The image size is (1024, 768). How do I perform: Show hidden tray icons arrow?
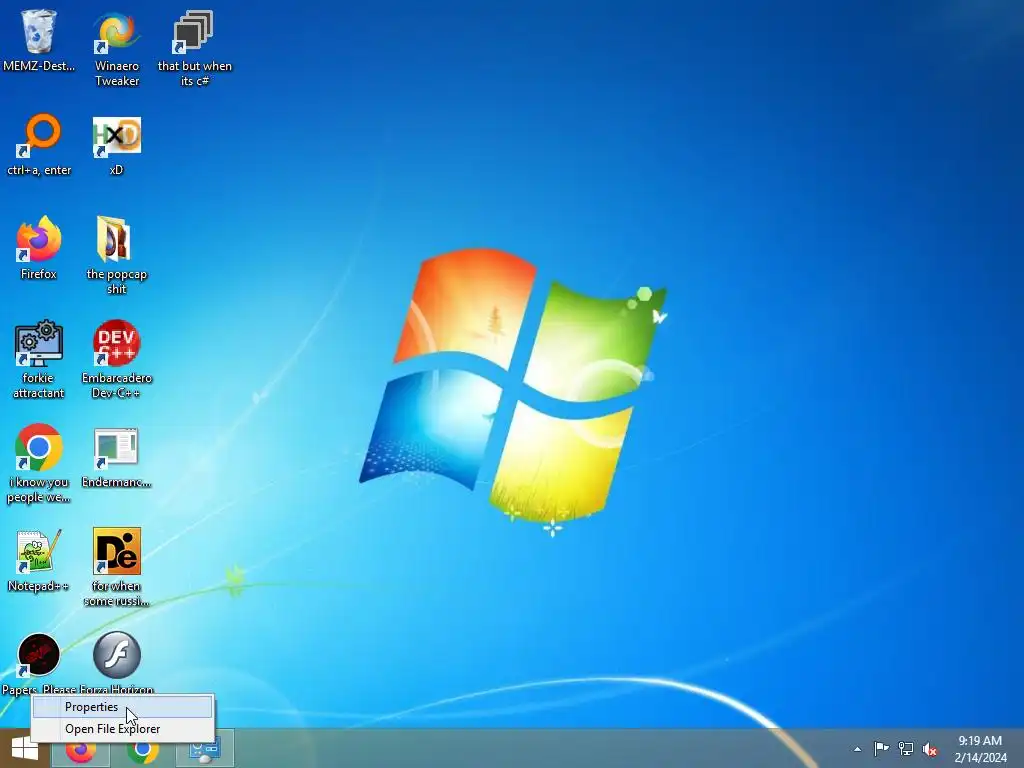857,749
